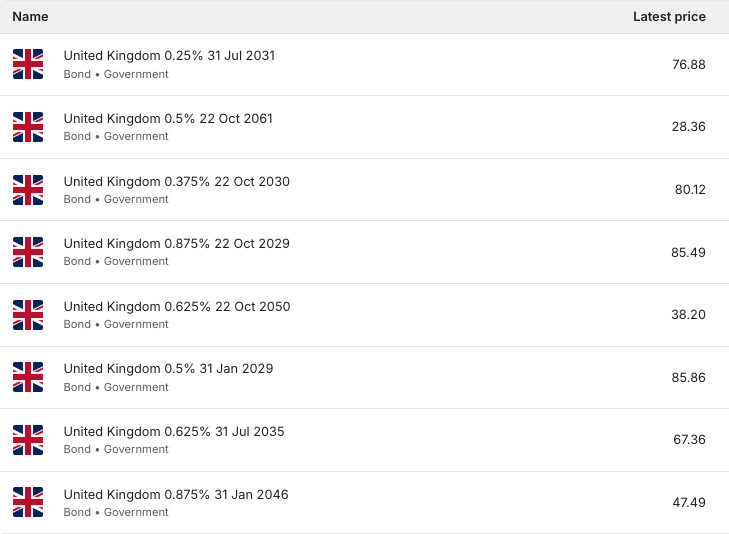The width and height of the screenshot is (729, 534).
Task: Open United Kingdom 0.25% 31 Jul 2031 bond
Action: [169, 56]
